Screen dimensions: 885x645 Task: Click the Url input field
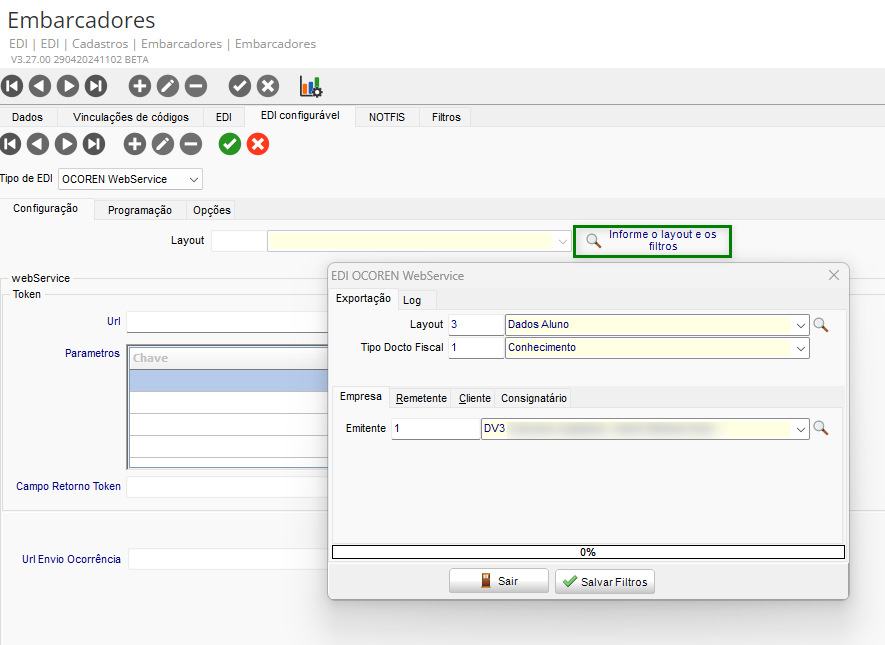227,322
